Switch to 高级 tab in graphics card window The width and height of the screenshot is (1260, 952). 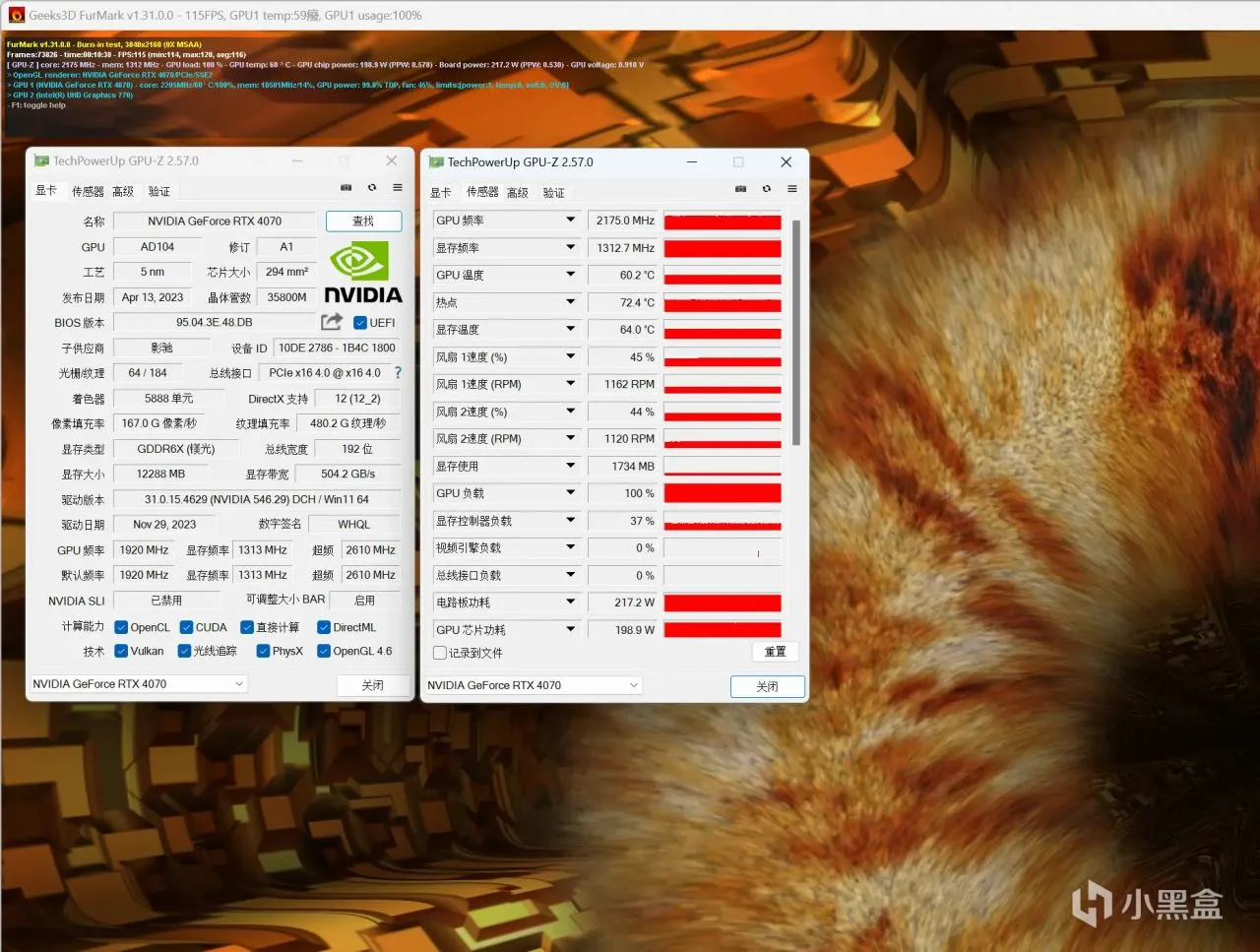point(123,191)
